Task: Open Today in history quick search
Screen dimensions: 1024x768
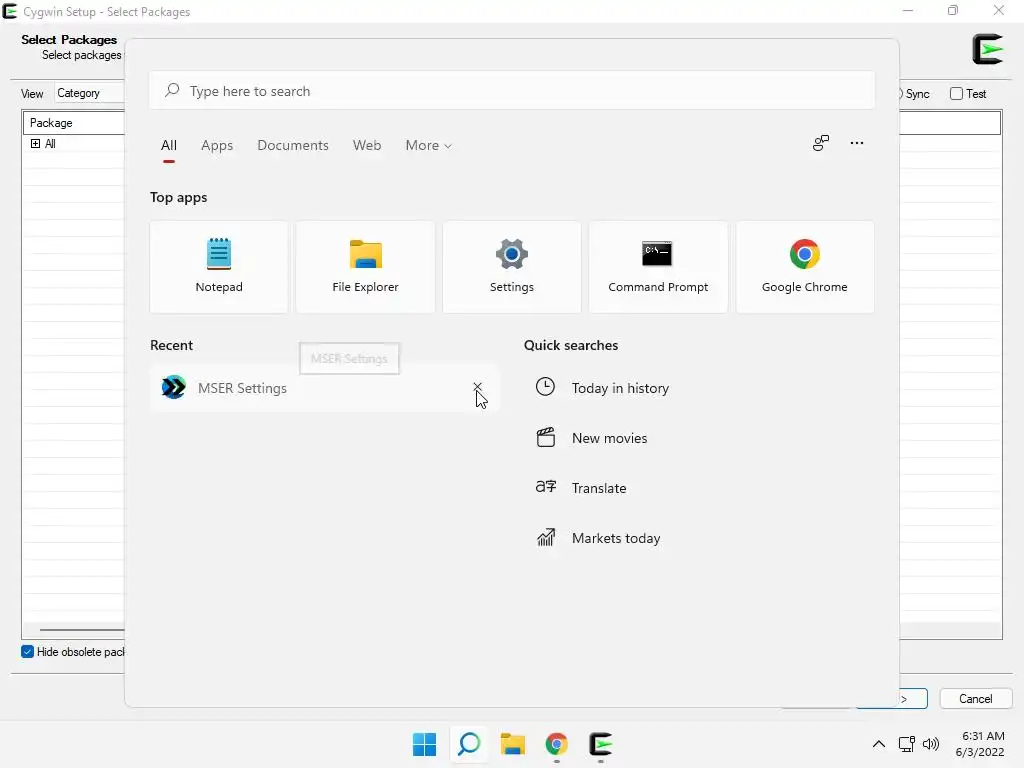Action: click(x=620, y=388)
